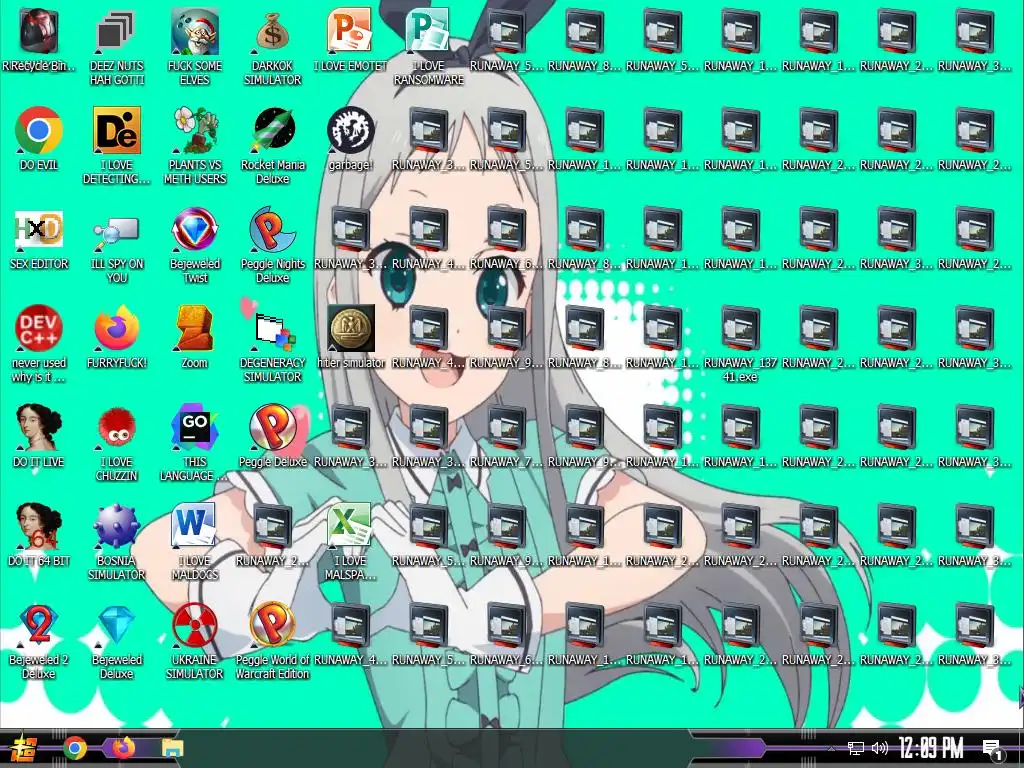Launch the Zoom desktop icon
1024x768 pixels.
[x=195, y=328]
